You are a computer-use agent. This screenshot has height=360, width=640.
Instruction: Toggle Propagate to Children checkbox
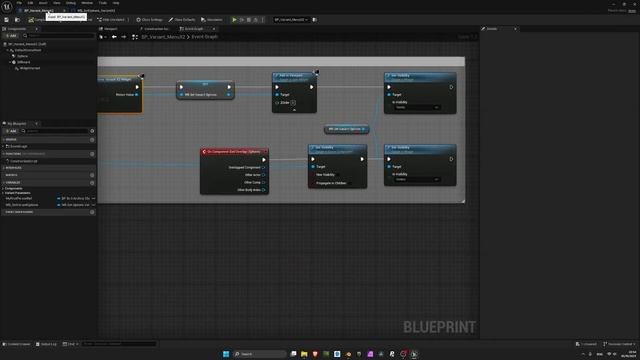tap(350, 183)
